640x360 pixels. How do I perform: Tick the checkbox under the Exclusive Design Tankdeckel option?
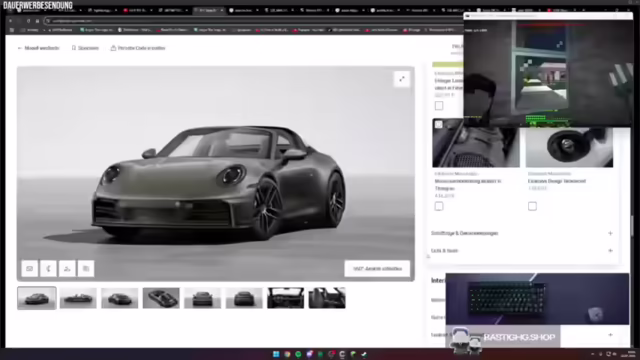tap(532, 206)
